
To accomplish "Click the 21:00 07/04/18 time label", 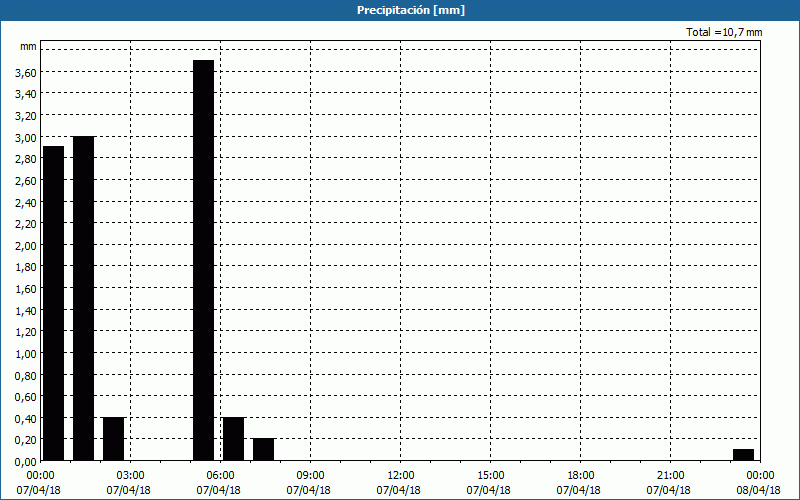I will pyautogui.click(x=669, y=483).
